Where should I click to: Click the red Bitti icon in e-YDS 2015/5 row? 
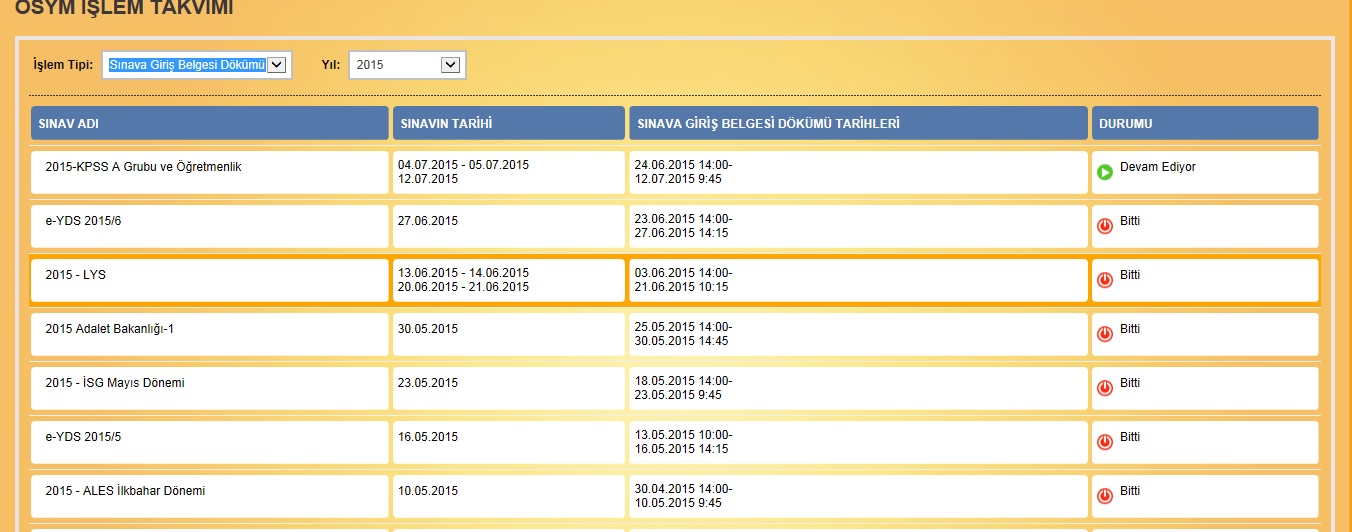point(1105,443)
